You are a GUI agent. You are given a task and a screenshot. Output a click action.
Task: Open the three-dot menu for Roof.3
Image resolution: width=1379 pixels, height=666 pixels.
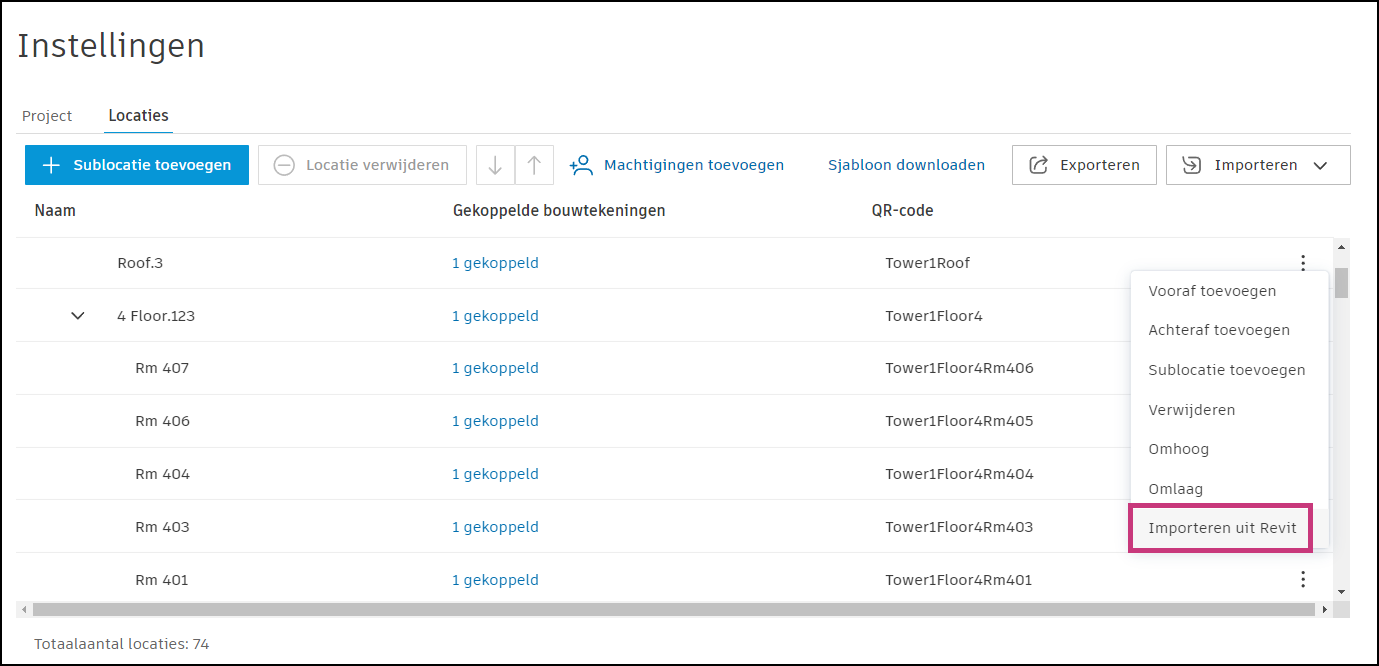pyautogui.click(x=1302, y=263)
